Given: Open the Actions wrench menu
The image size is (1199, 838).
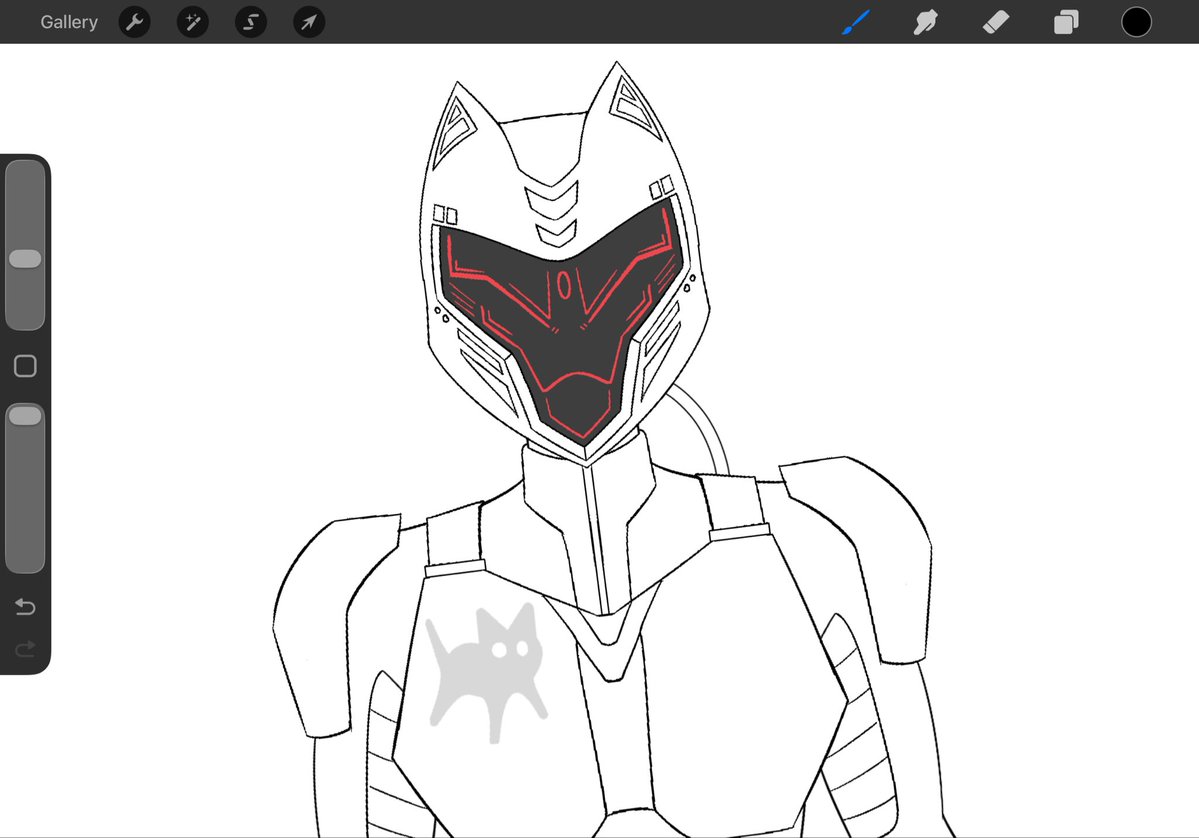Looking at the screenshot, I should pyautogui.click(x=135, y=22).
